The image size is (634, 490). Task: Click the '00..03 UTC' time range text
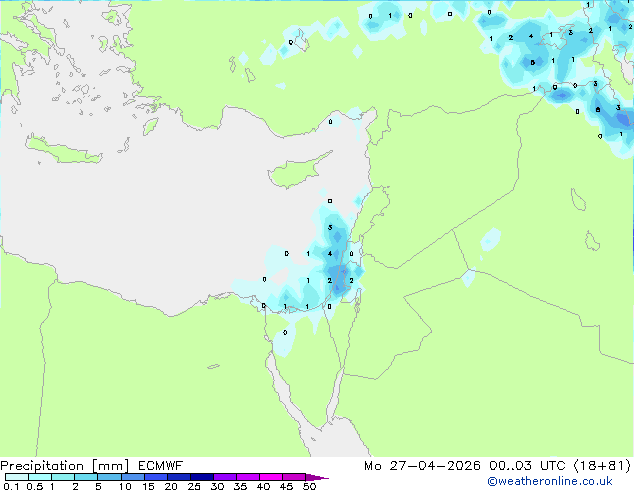(527, 466)
